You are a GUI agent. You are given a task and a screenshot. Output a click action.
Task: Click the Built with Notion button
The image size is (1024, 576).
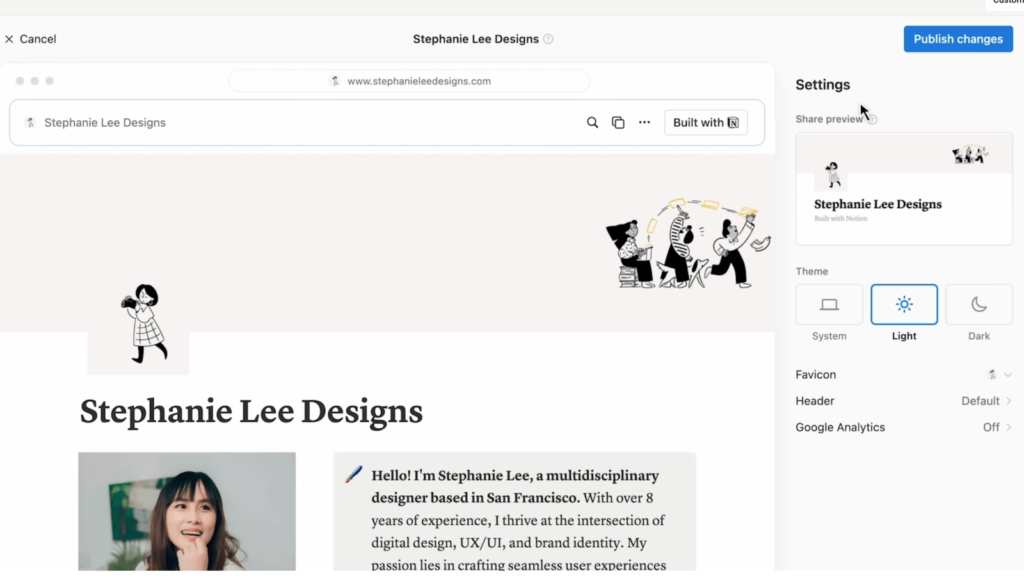coord(705,123)
